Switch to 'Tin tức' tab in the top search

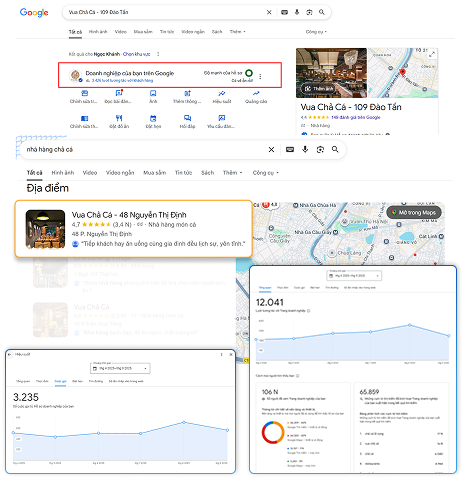(x=167, y=32)
